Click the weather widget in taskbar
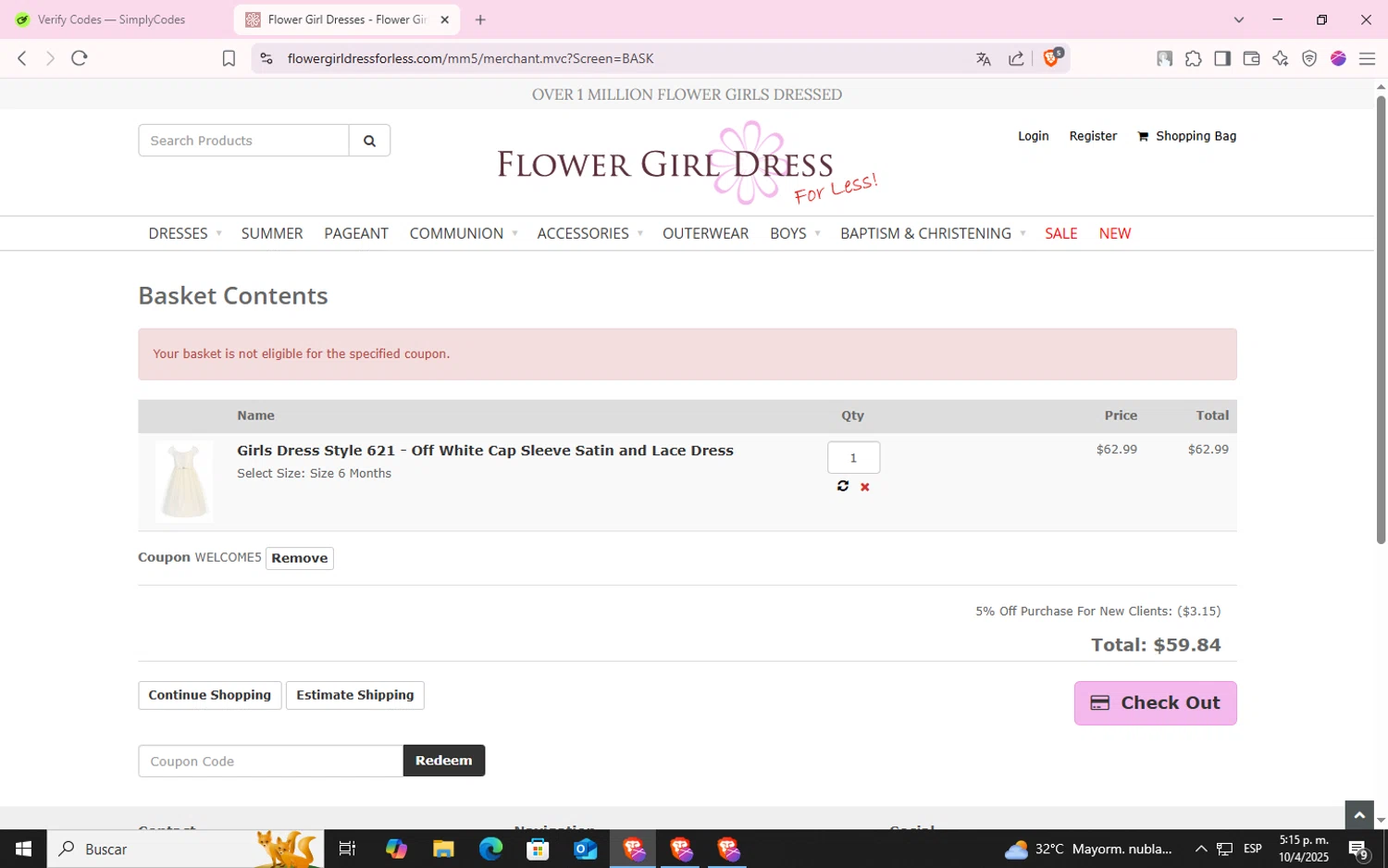Image resolution: width=1388 pixels, height=868 pixels. (x=1088, y=849)
